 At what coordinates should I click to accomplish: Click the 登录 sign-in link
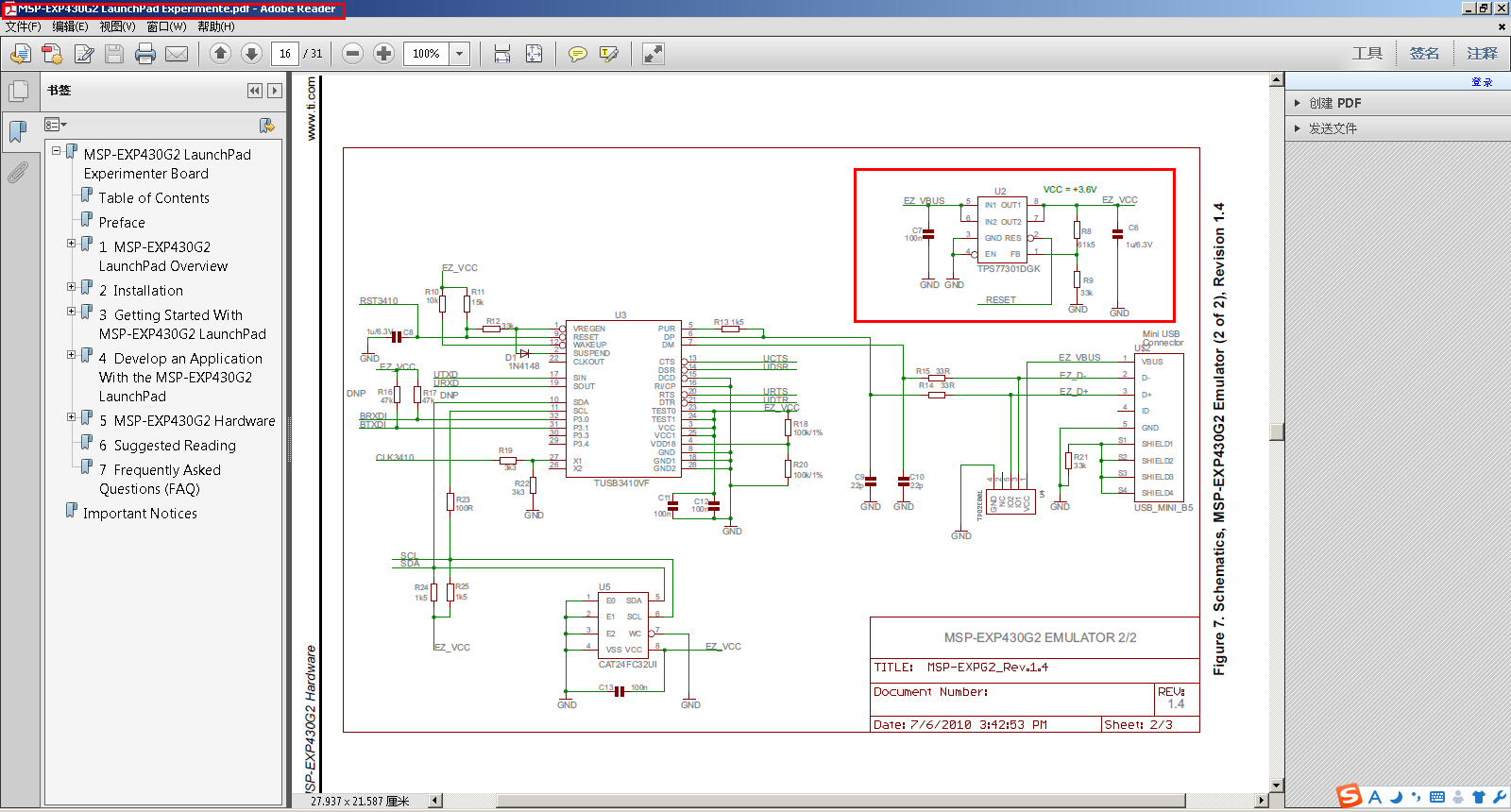click(1482, 82)
